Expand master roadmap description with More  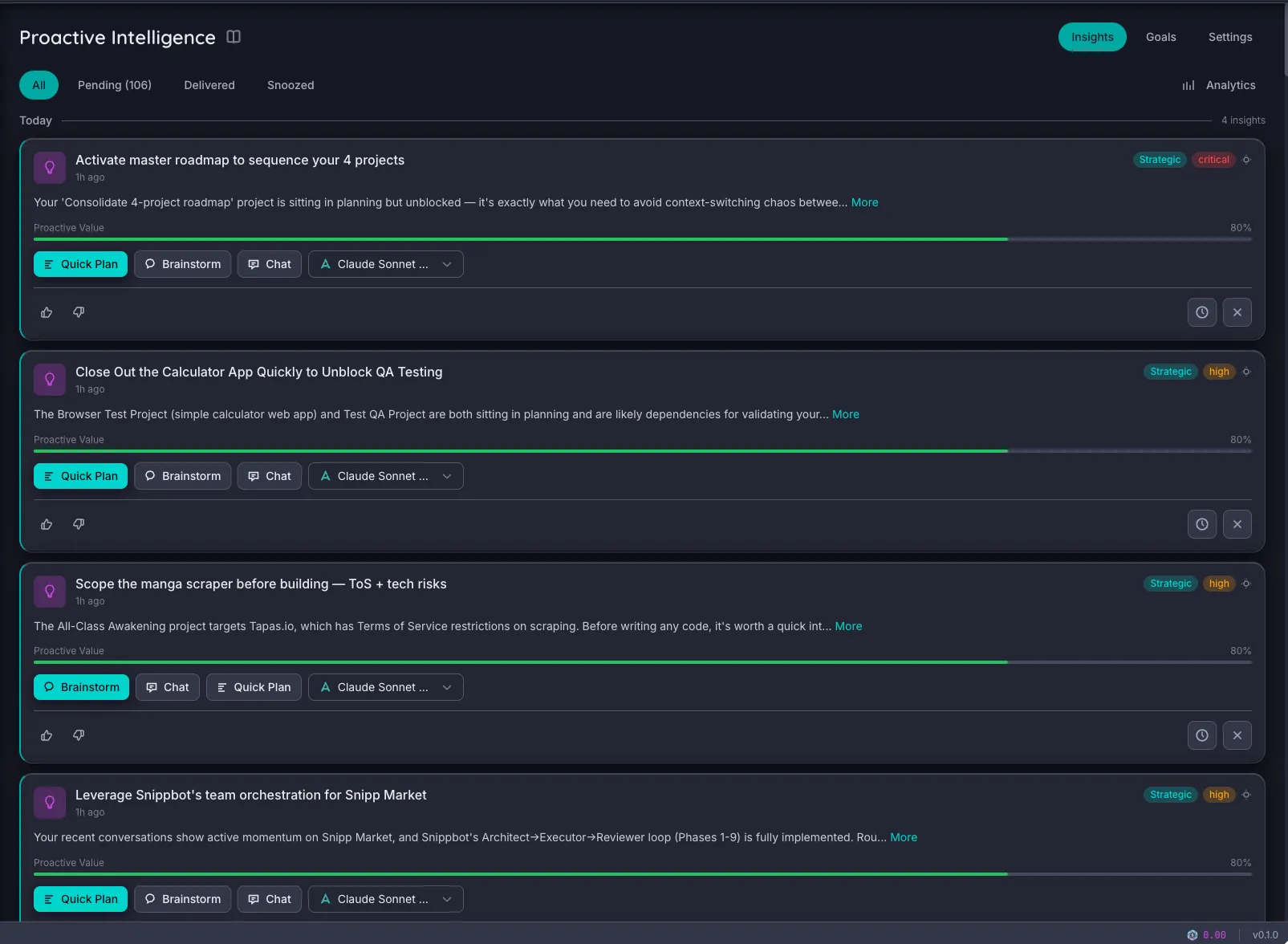coord(864,202)
